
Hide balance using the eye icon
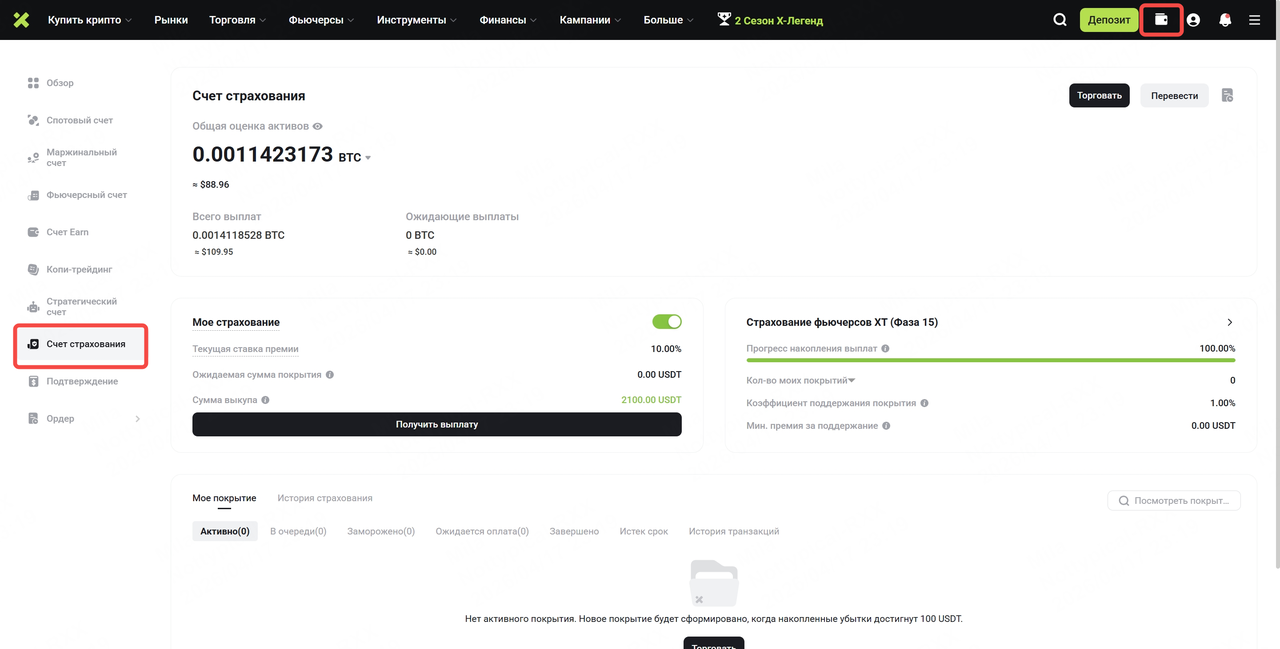[x=318, y=127]
